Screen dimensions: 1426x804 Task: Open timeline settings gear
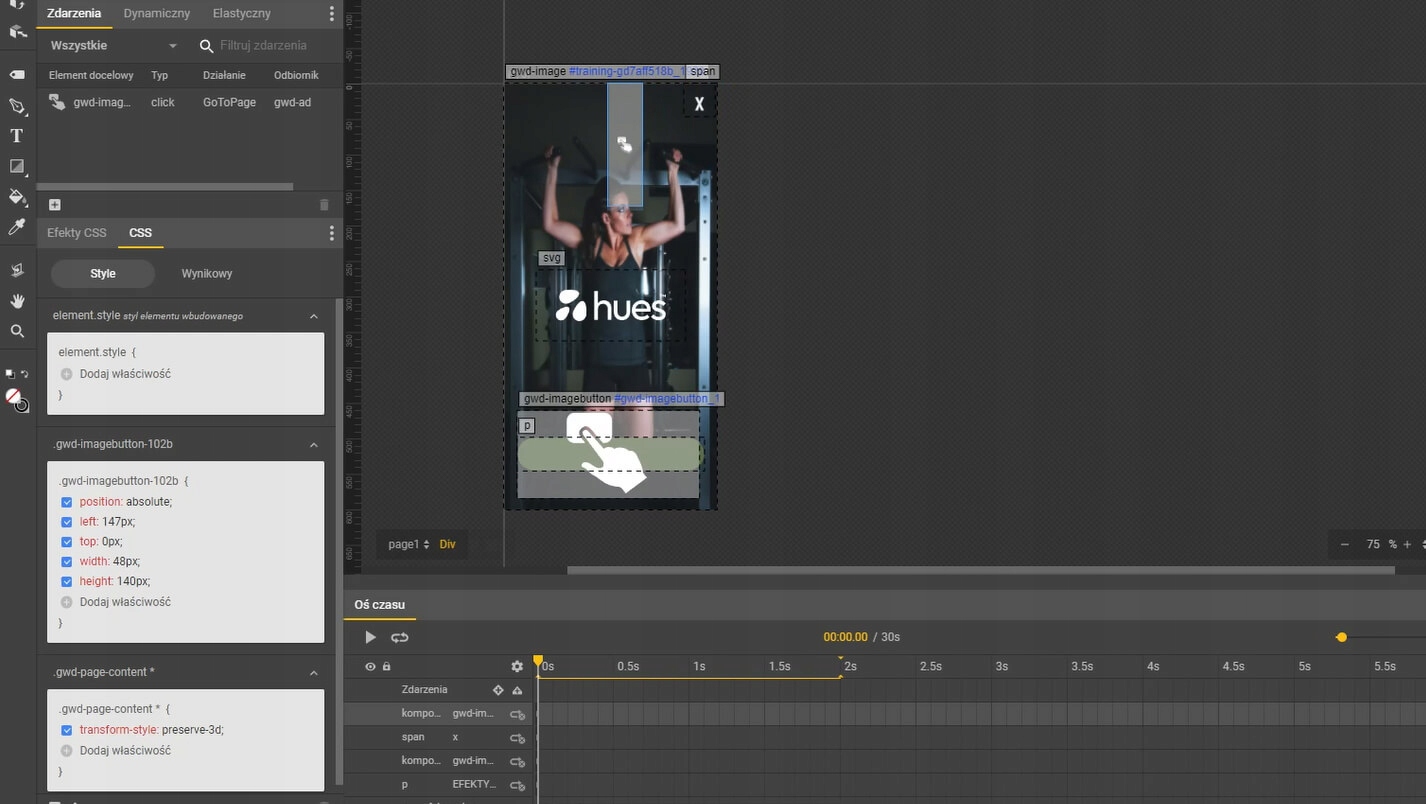pyautogui.click(x=517, y=666)
